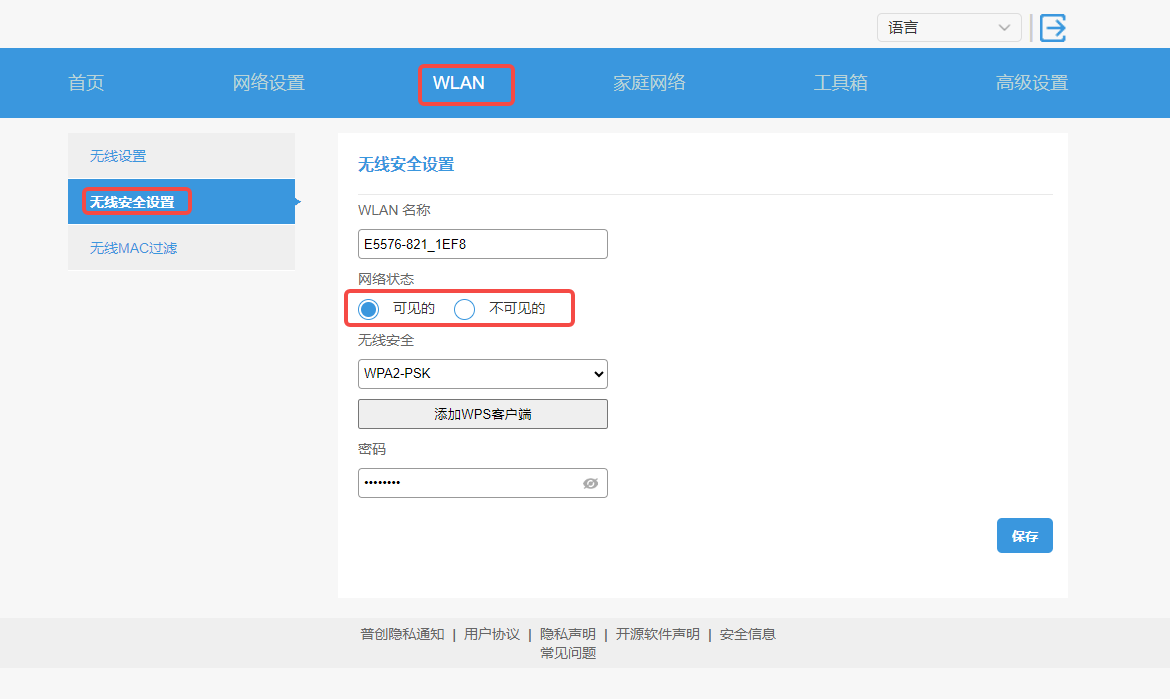Open 无线MAC过滤 in the sidebar
The image size is (1170, 699).
[133, 248]
